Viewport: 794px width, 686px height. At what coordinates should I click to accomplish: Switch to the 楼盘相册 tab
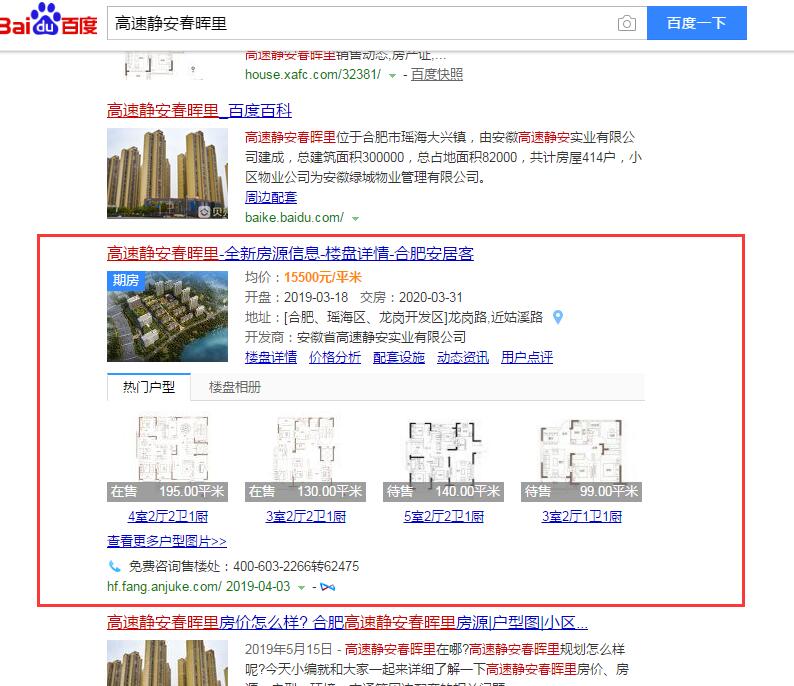tap(234, 387)
